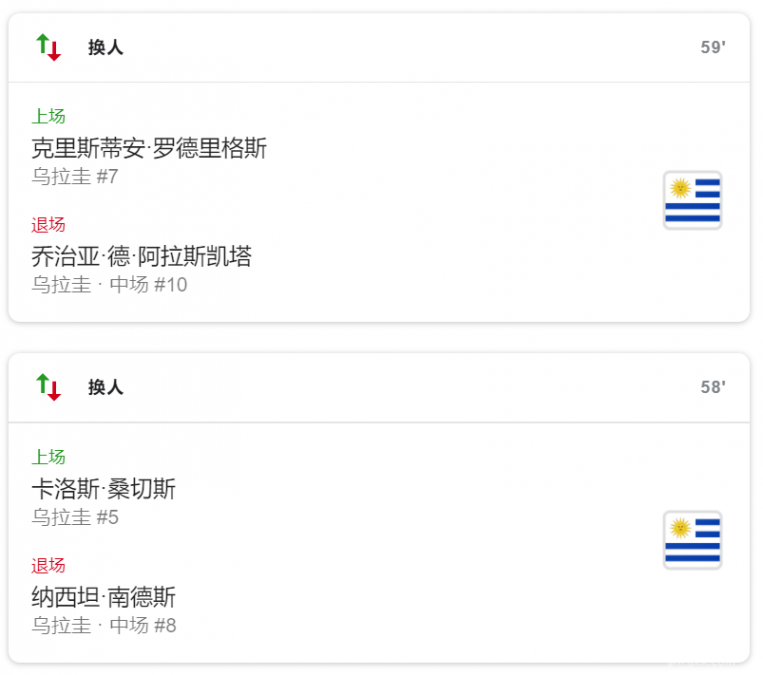Select the 换人 header of the 59' card

[x=105, y=47]
